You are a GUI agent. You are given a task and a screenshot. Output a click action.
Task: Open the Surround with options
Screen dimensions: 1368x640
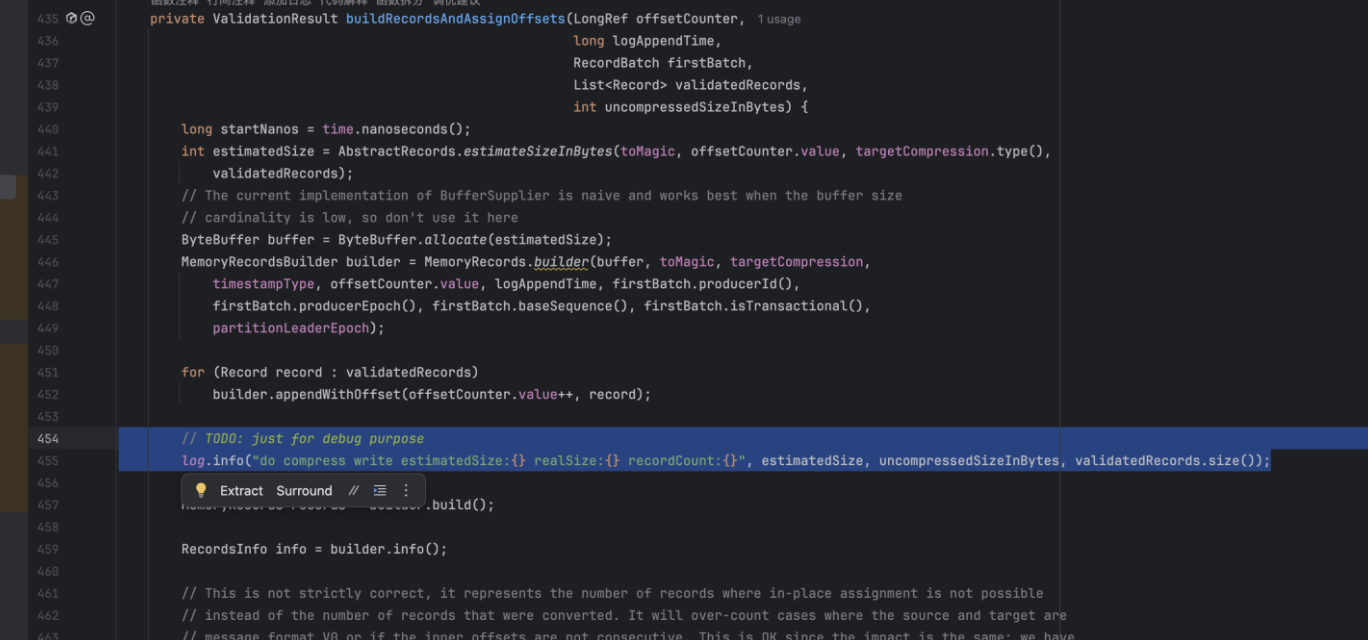click(x=304, y=491)
